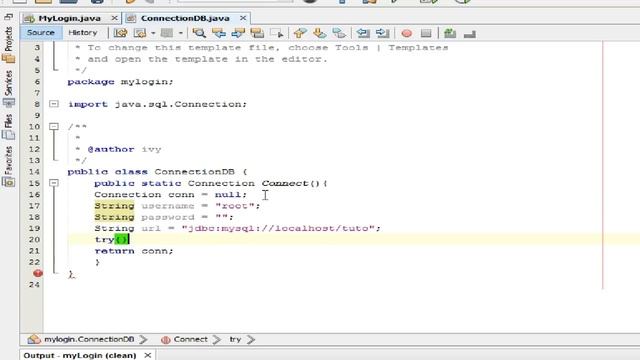Switch to History view

pos(83,33)
